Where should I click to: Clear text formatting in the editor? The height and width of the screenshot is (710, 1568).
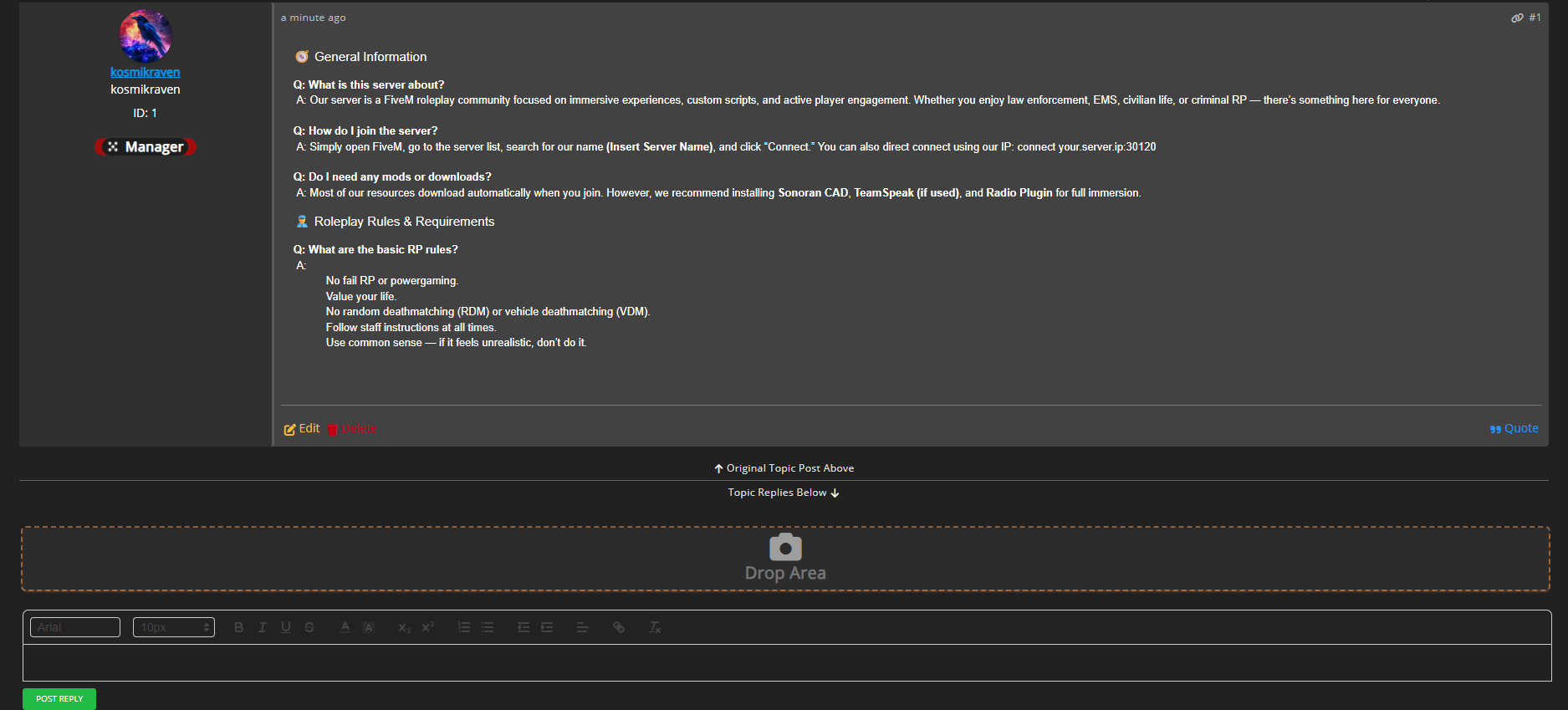click(655, 627)
